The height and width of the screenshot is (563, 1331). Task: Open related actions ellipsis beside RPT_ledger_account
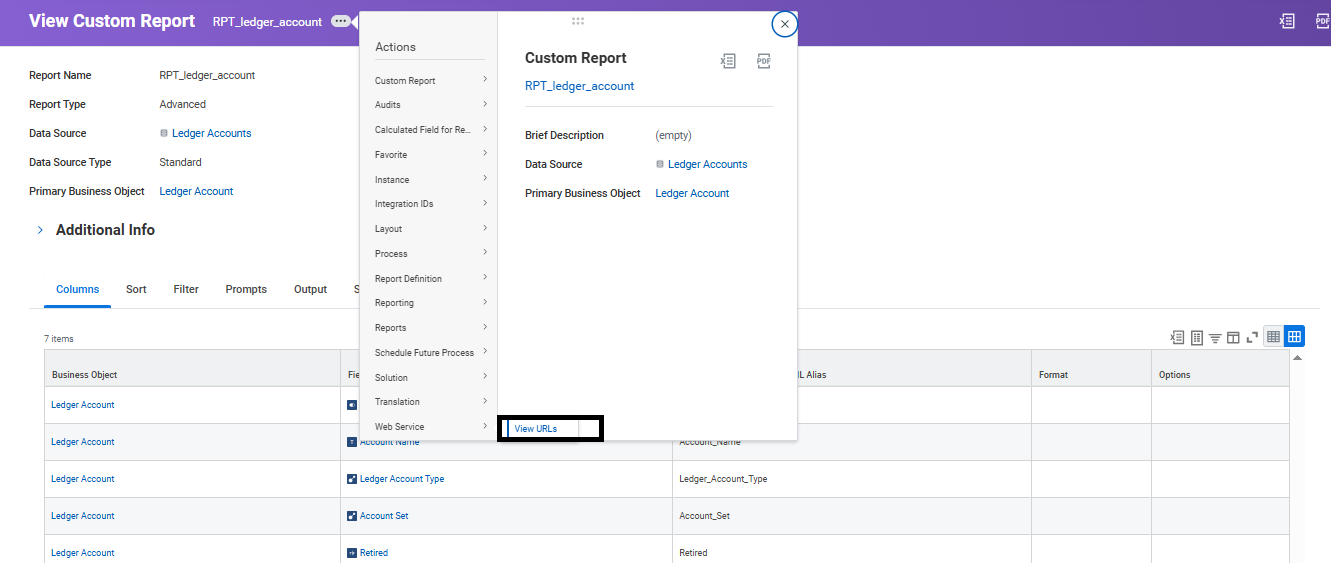[342, 21]
